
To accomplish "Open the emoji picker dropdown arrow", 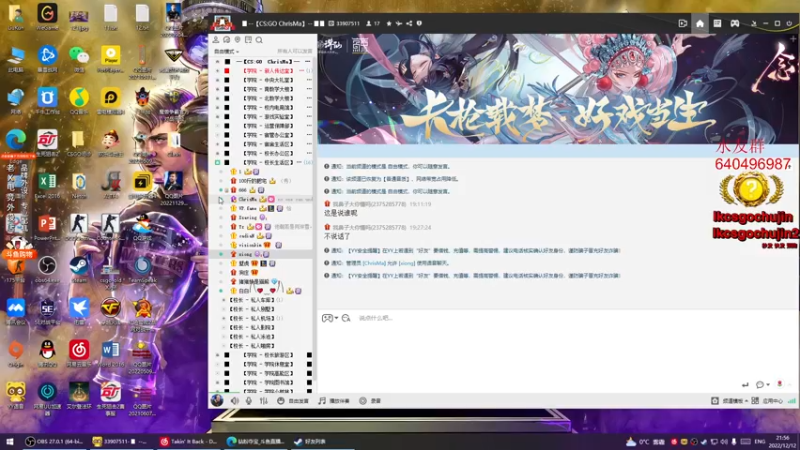I will tap(336, 318).
